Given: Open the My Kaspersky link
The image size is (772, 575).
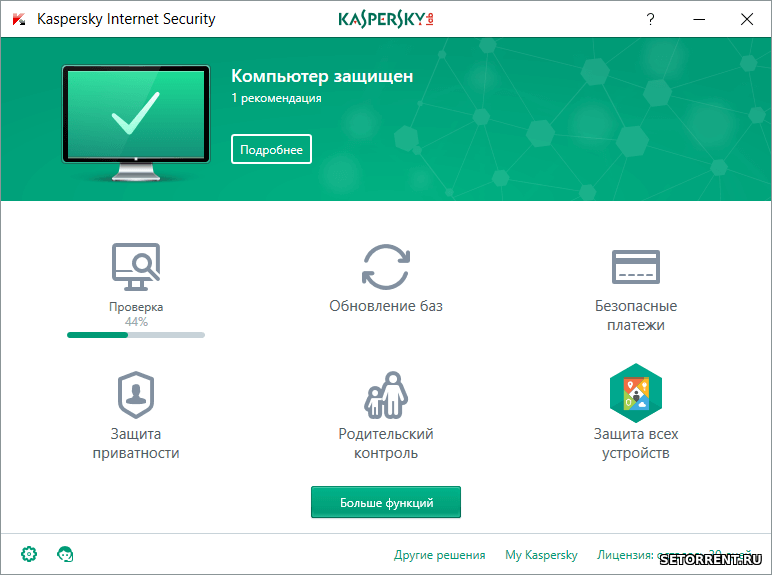Looking at the screenshot, I should pos(541,555).
